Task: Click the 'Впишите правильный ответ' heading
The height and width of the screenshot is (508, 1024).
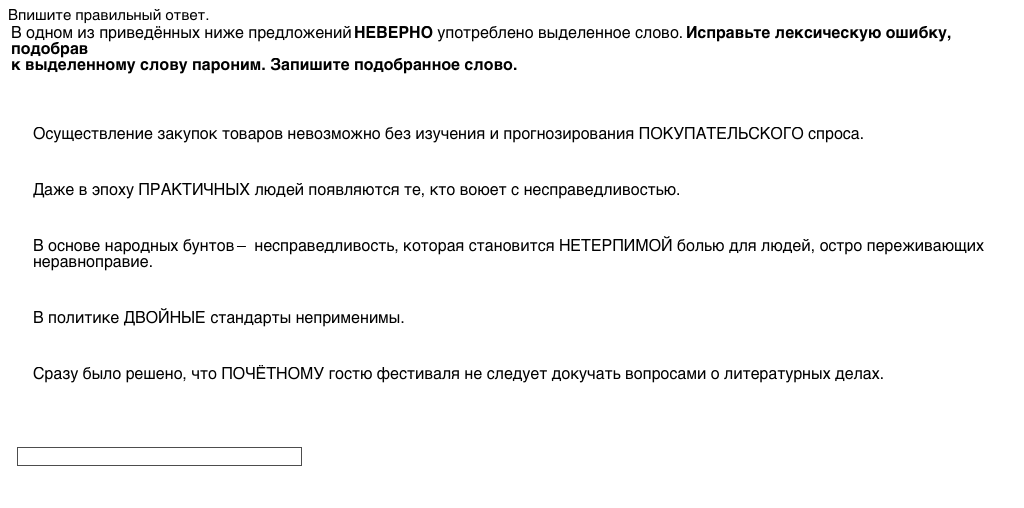Action: pyautogui.click(x=109, y=15)
